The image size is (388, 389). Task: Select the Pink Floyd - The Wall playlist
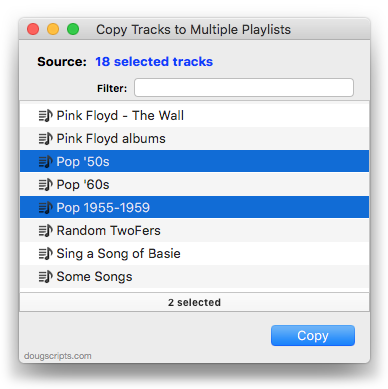click(194, 116)
